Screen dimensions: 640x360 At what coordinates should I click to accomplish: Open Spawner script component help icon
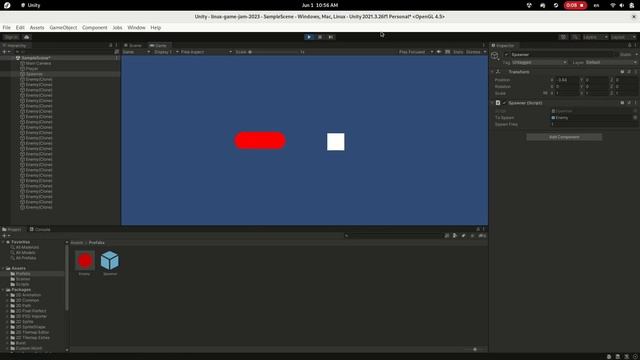[622, 103]
